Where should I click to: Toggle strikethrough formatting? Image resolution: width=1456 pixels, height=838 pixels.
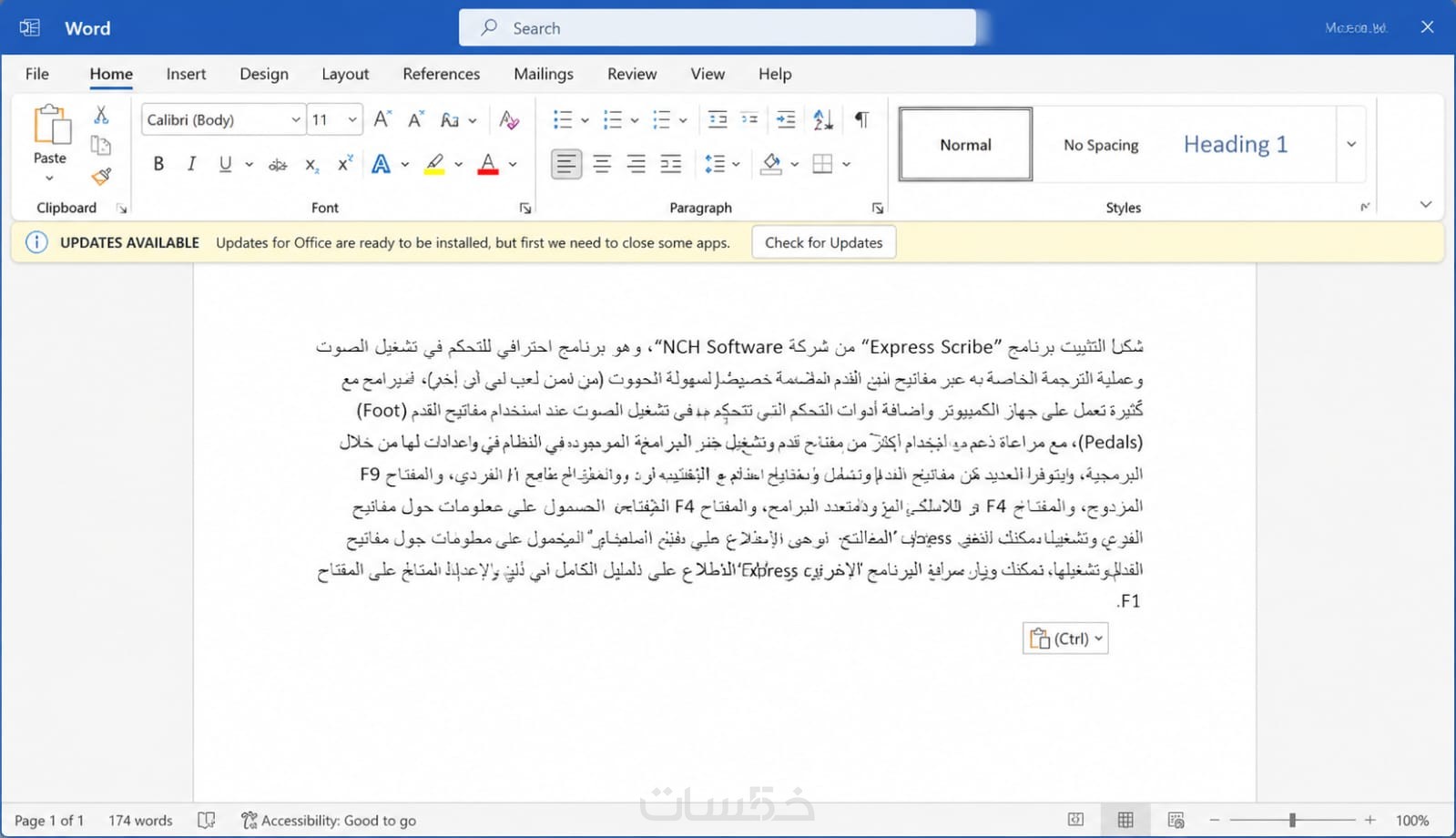[278, 165]
